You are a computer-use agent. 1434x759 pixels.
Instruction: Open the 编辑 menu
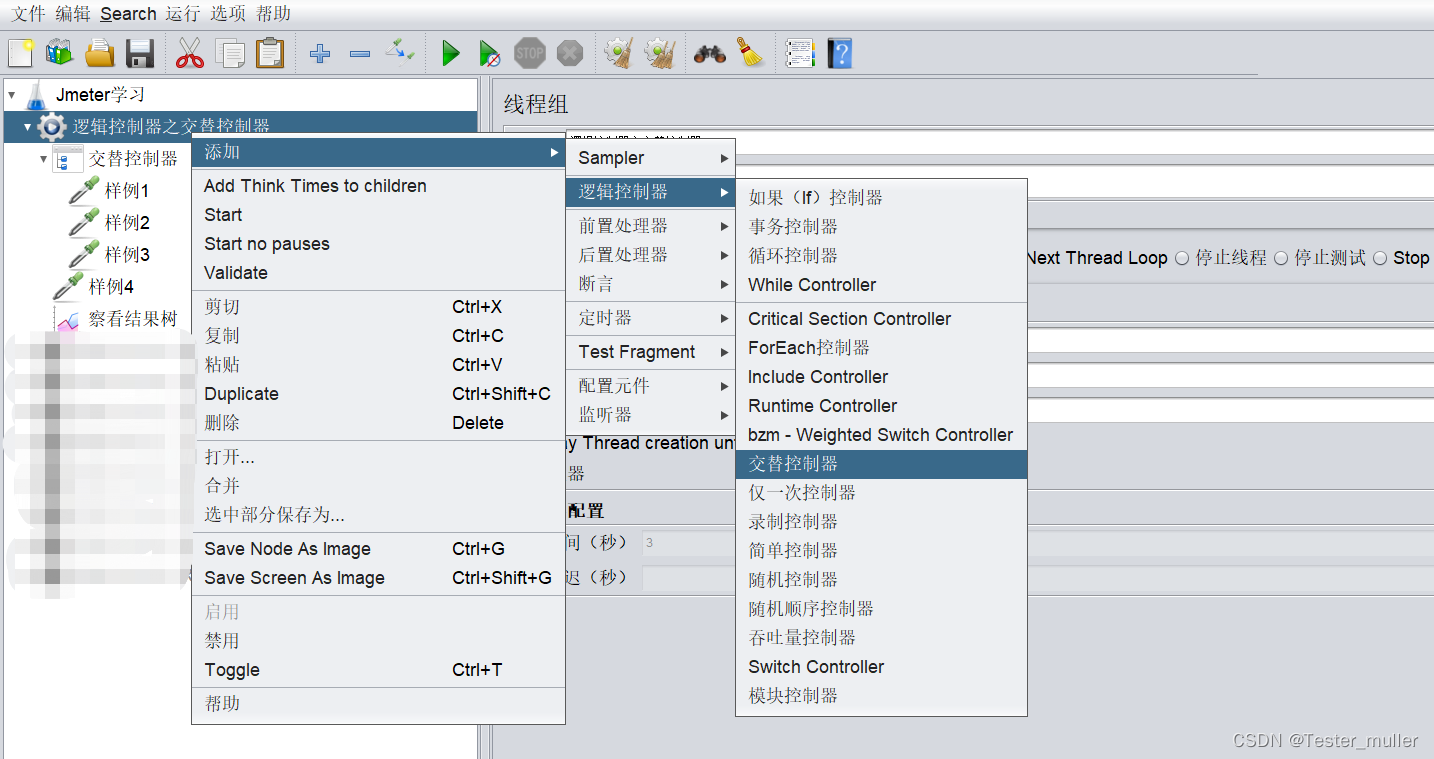pyautogui.click(x=72, y=14)
